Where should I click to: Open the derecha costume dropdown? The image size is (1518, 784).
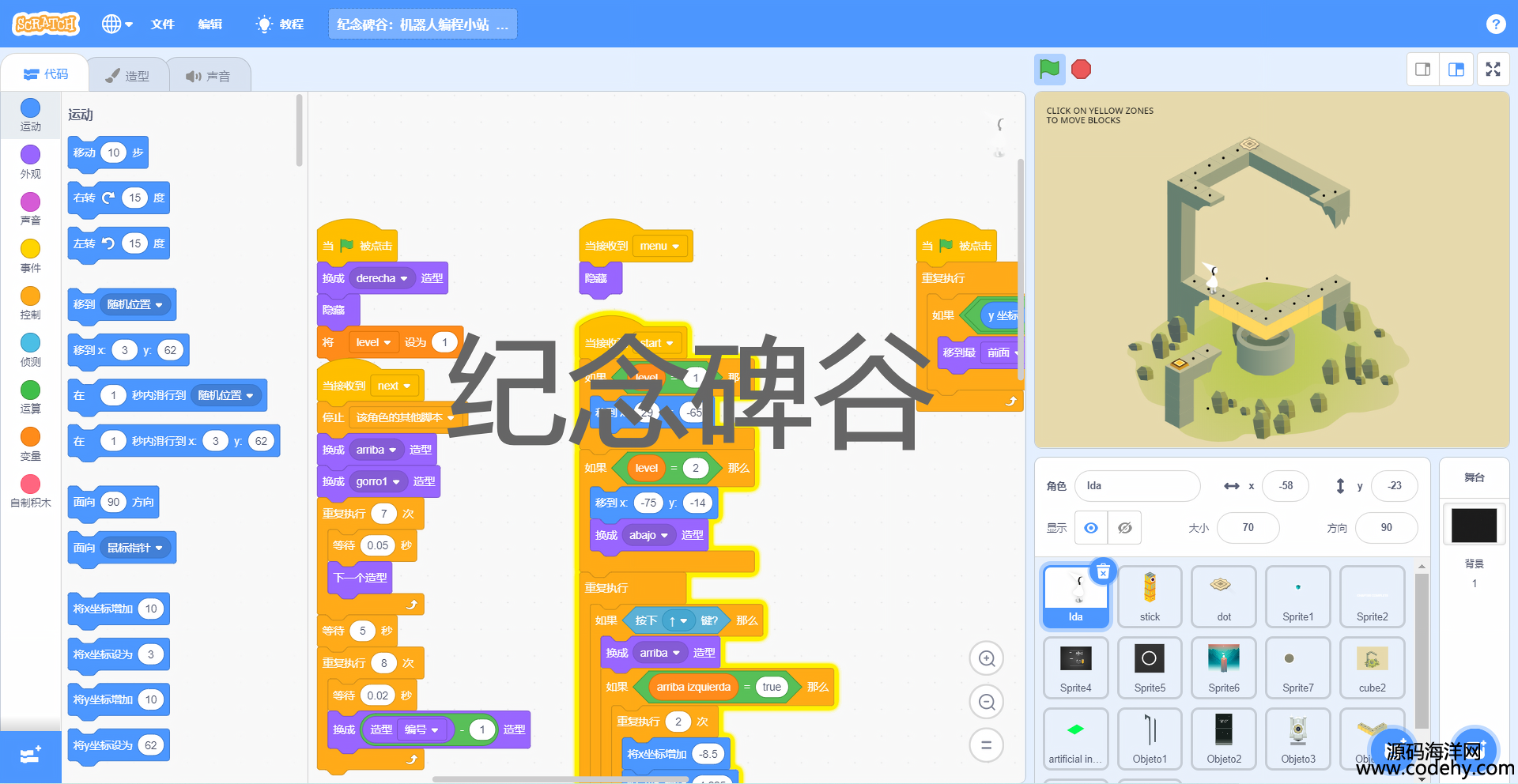coord(383,278)
